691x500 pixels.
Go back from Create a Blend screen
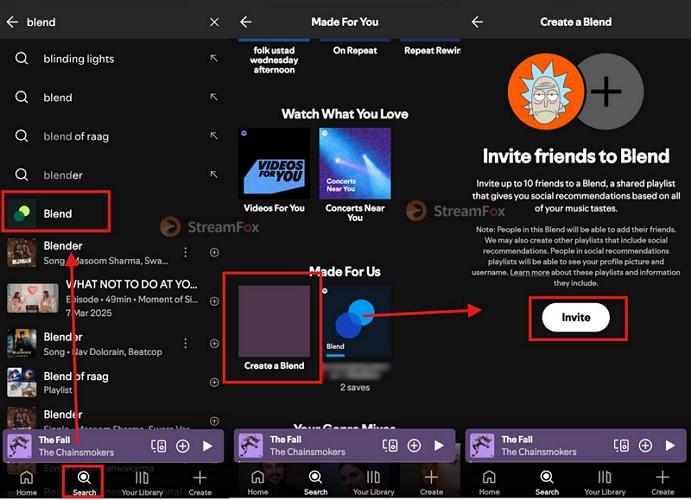[x=477, y=22]
